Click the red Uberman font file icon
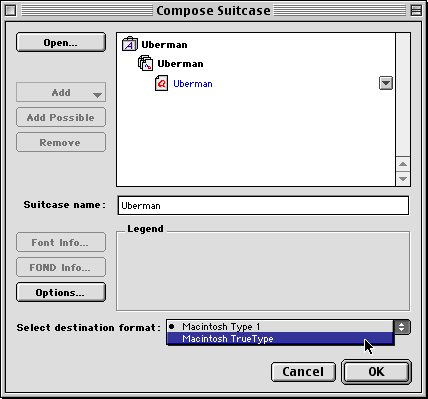428x399 pixels. coord(161,83)
